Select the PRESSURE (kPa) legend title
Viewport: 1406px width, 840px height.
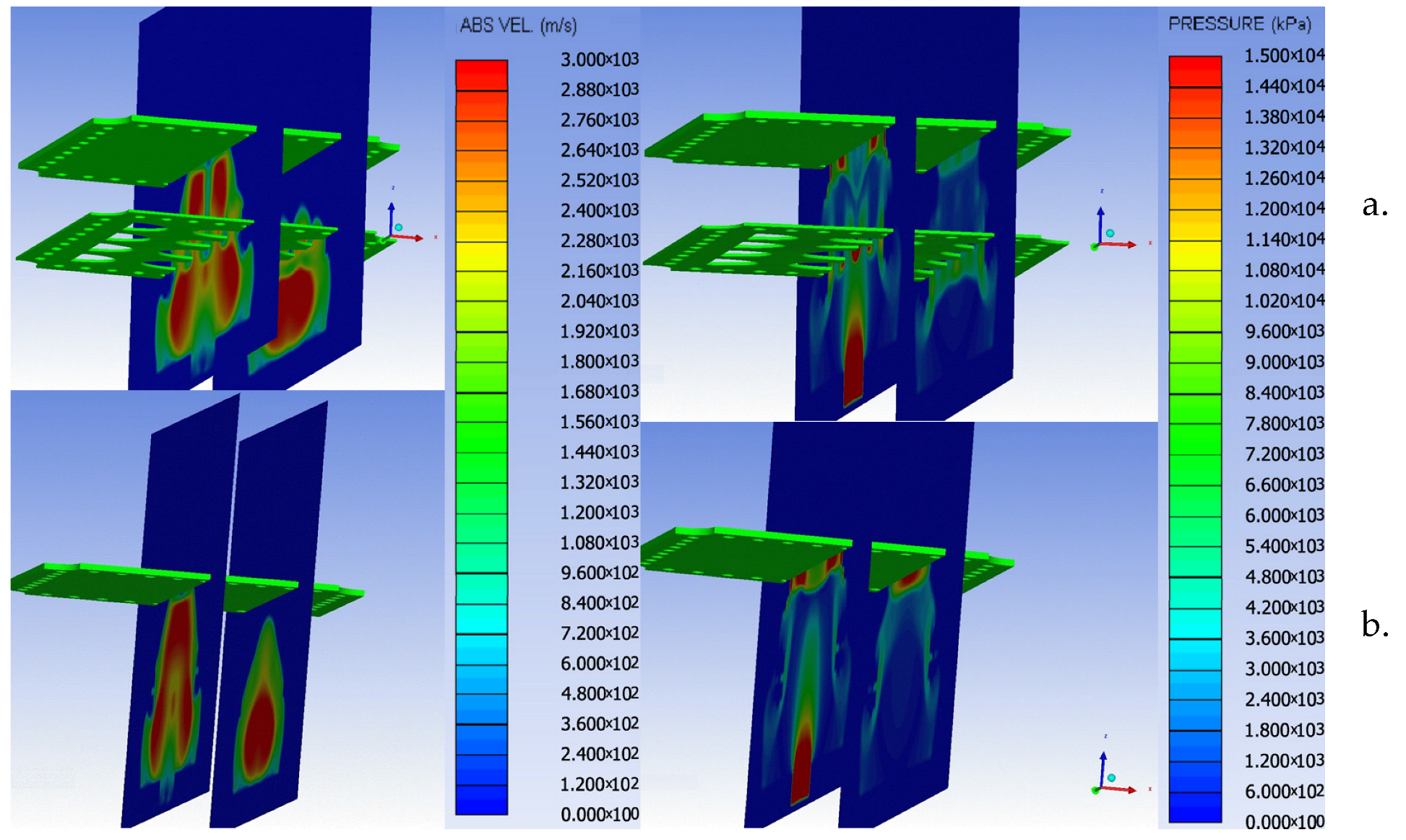point(1239,24)
